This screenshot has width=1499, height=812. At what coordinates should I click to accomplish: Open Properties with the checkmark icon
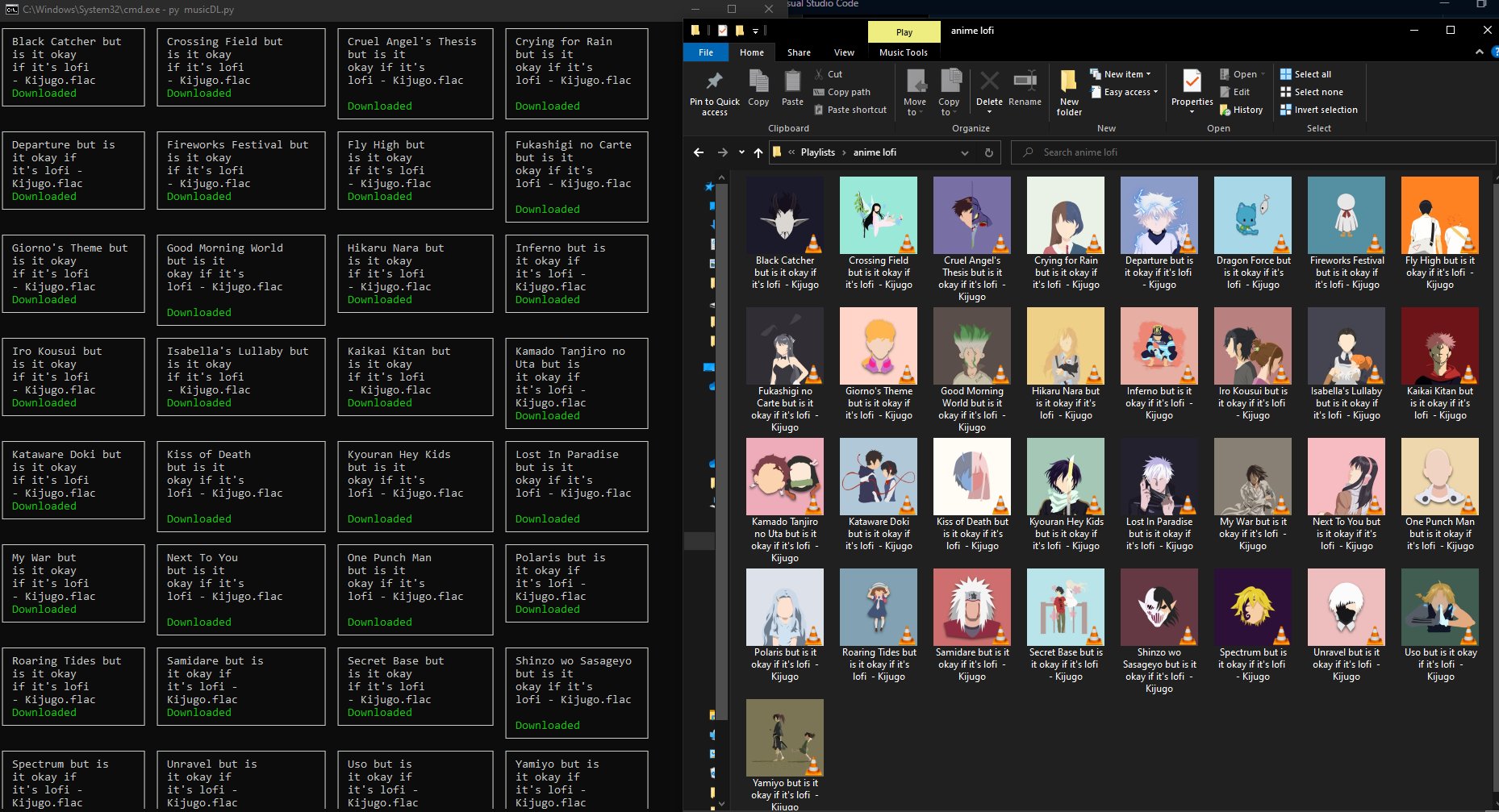point(1192,82)
